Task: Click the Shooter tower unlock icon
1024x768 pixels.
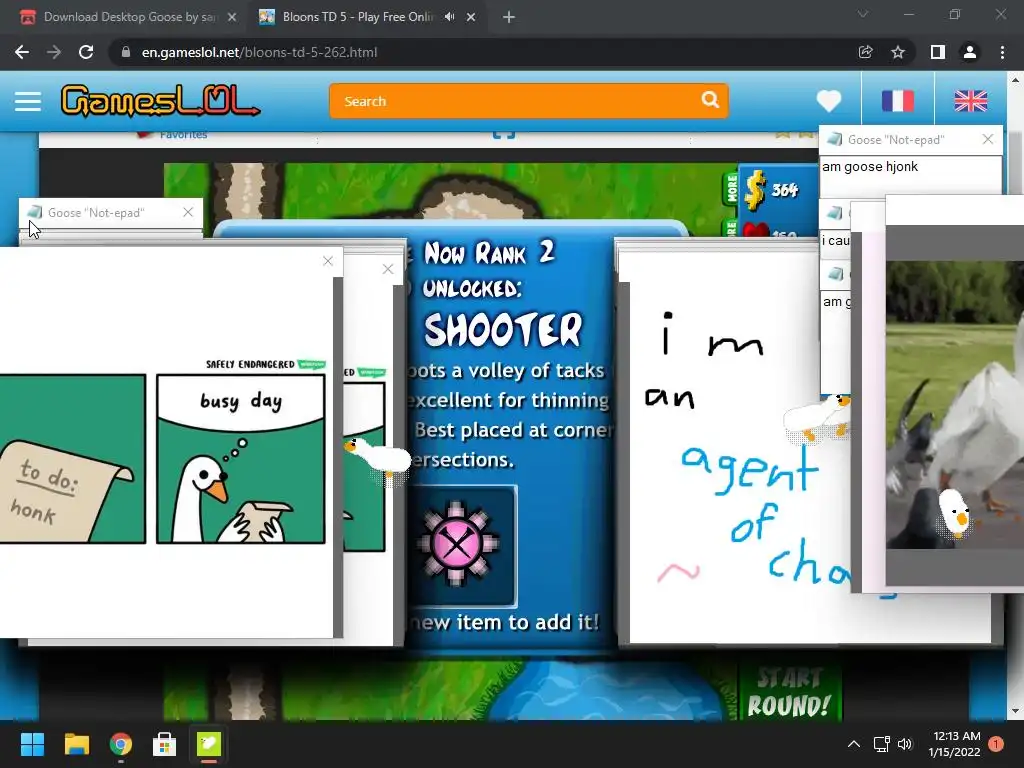Action: click(x=460, y=545)
